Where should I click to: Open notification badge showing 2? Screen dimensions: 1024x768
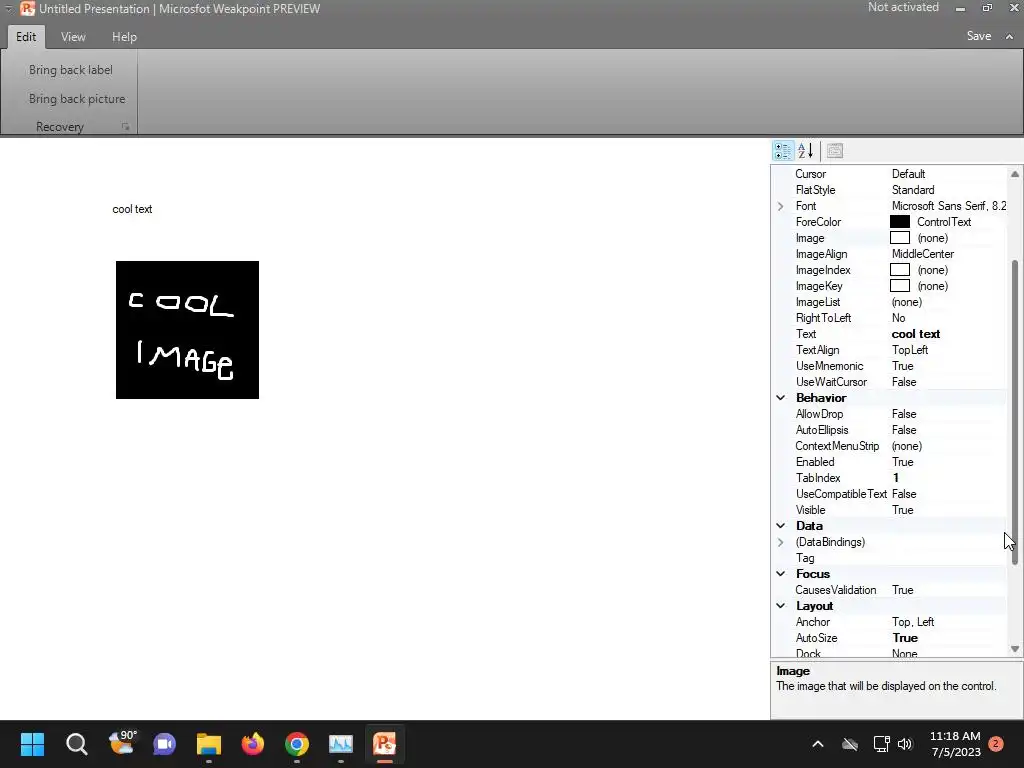[x=996, y=744]
